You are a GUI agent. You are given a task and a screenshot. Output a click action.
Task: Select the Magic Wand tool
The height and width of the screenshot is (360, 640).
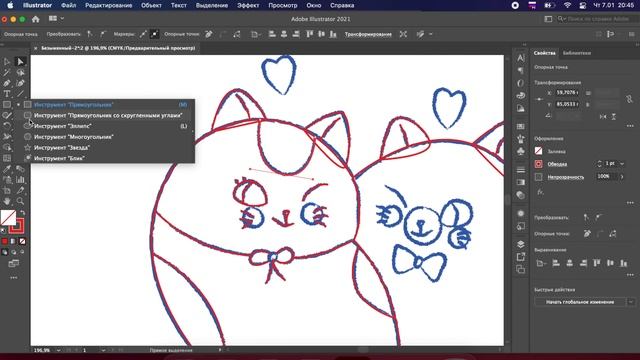pyautogui.click(x=7, y=73)
